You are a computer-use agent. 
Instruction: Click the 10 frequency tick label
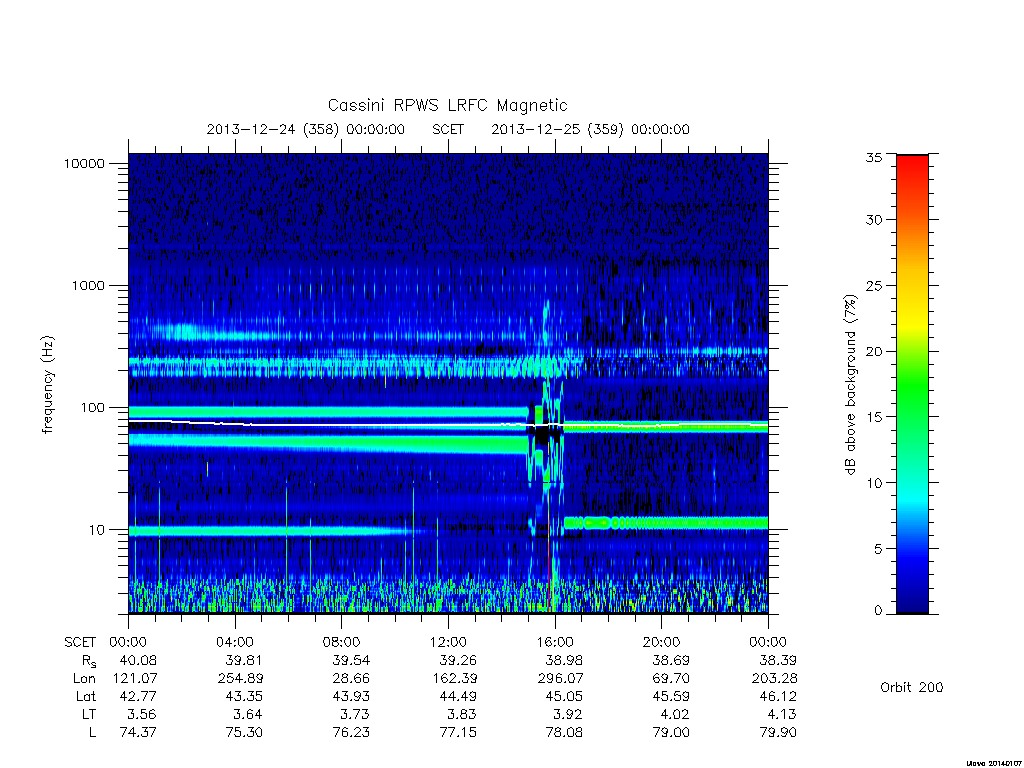click(x=97, y=530)
